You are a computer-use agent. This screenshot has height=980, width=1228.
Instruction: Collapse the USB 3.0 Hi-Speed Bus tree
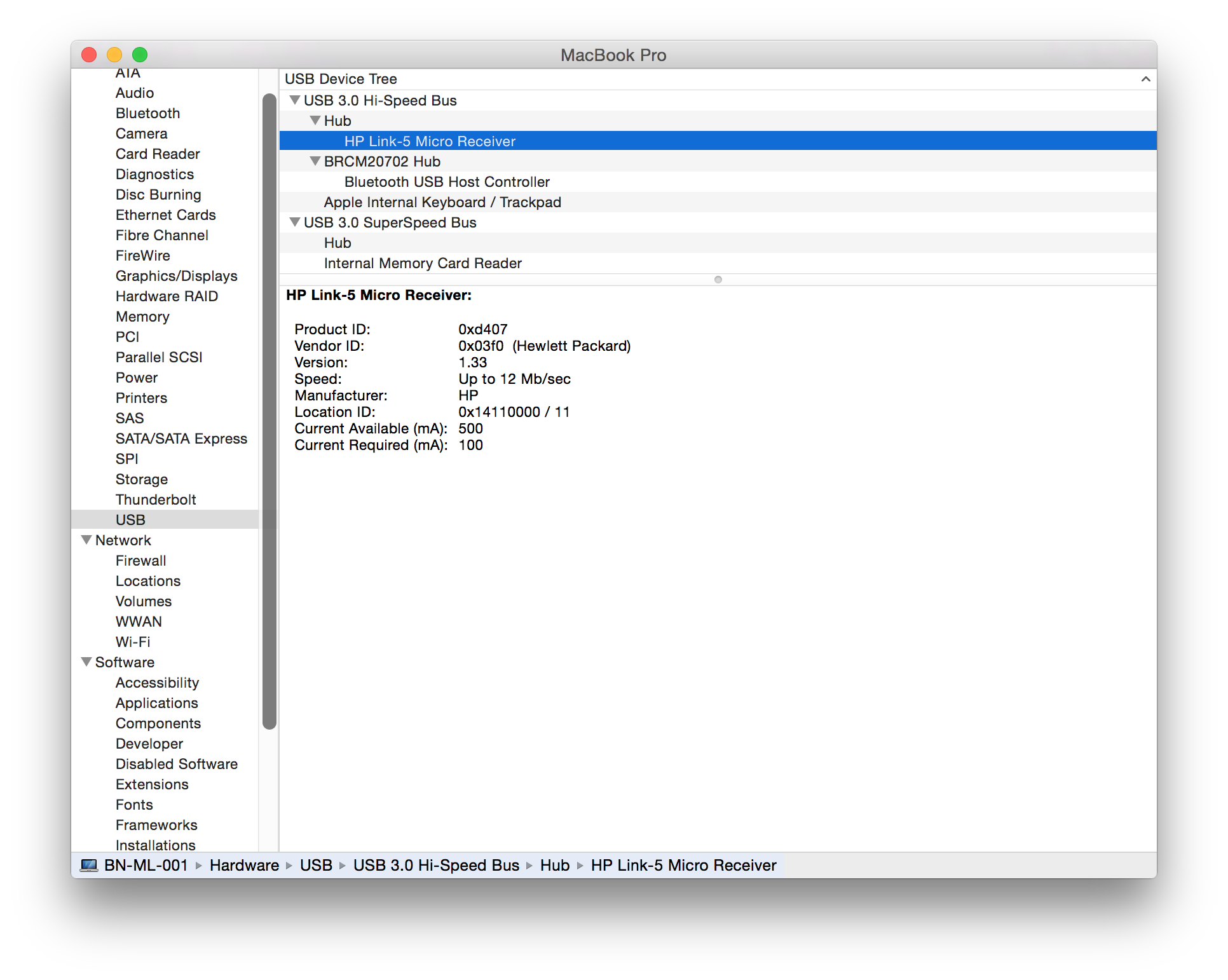click(x=295, y=100)
